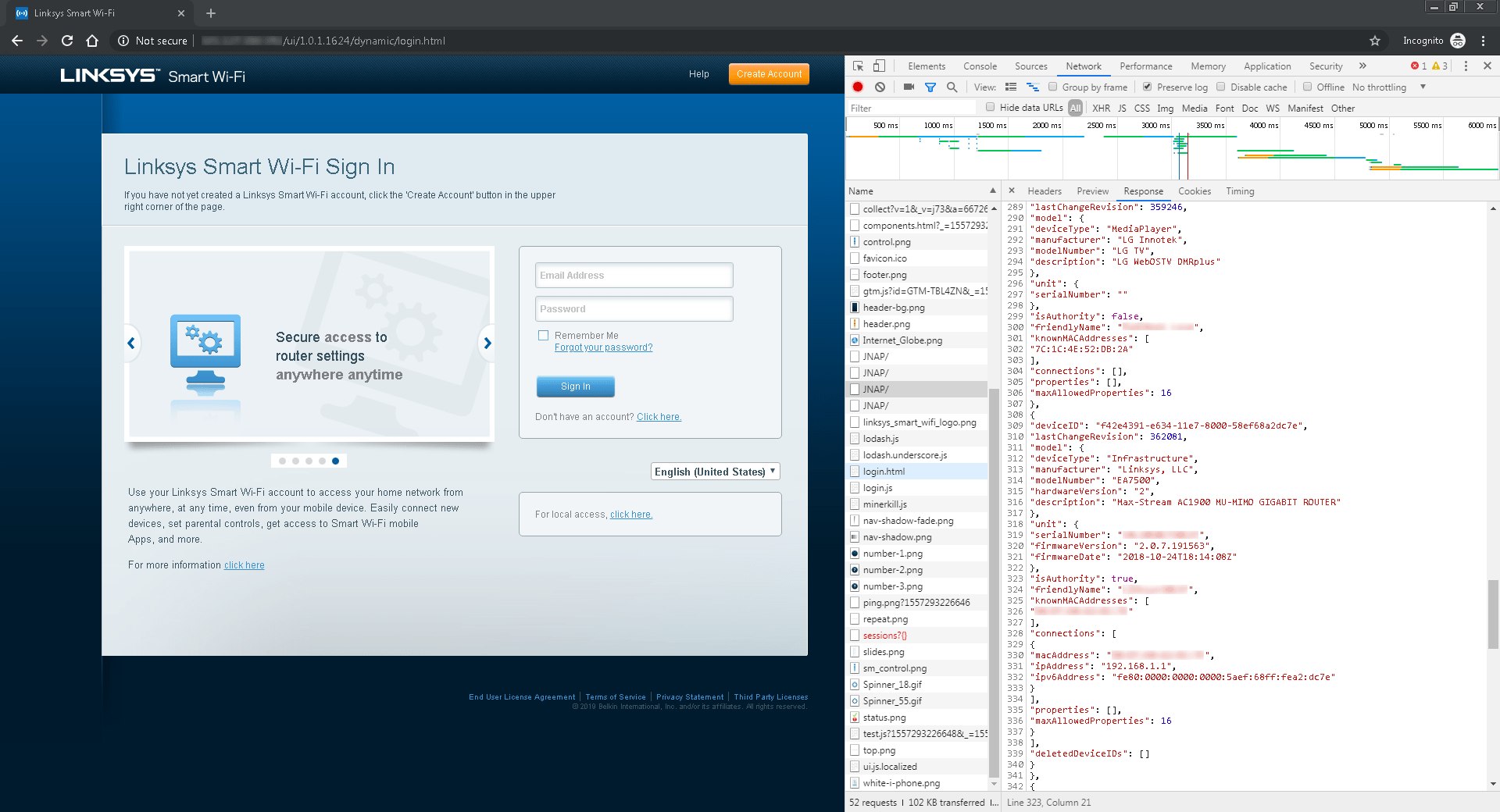Open the Incognito profile icon
This screenshot has height=812, width=1500.
coord(1458,41)
